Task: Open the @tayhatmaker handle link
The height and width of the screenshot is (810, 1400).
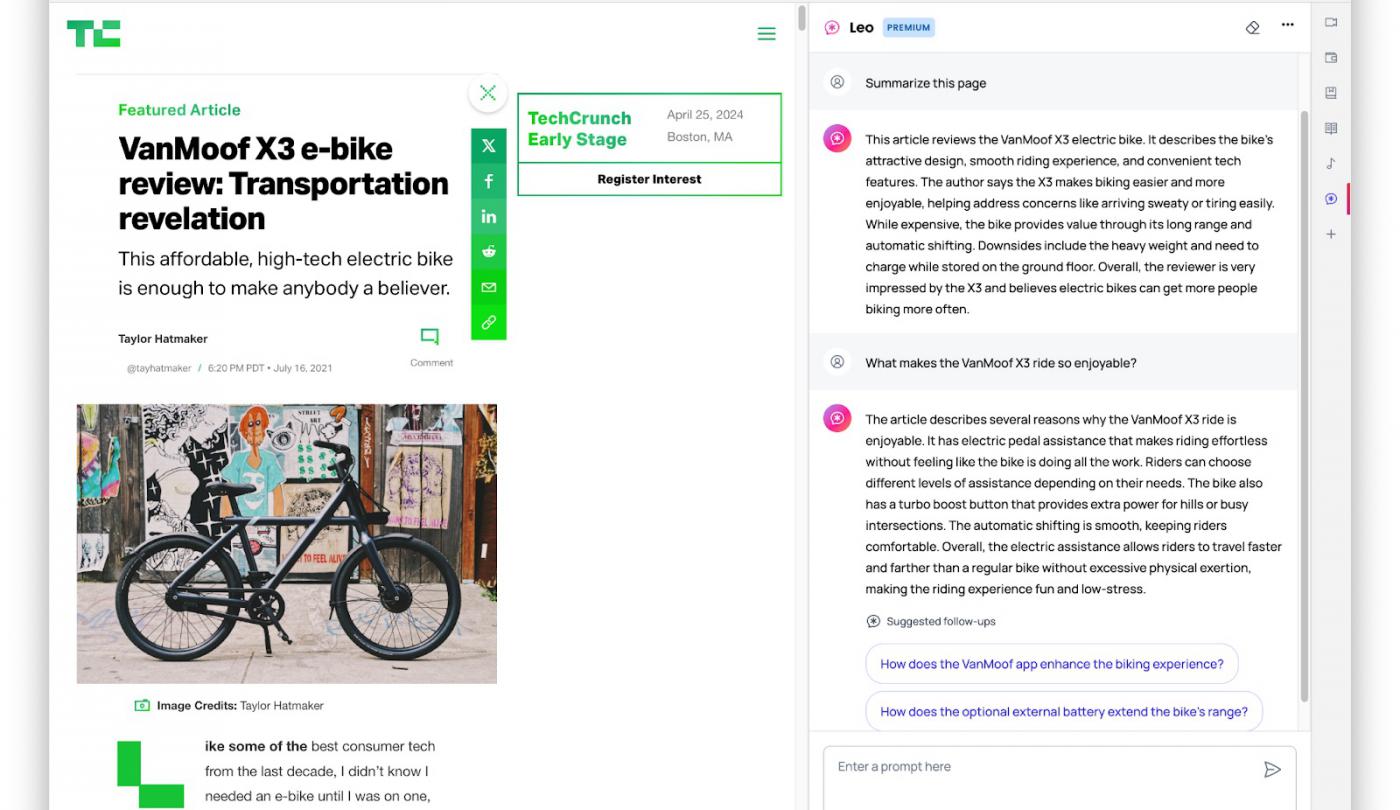Action: coord(159,368)
